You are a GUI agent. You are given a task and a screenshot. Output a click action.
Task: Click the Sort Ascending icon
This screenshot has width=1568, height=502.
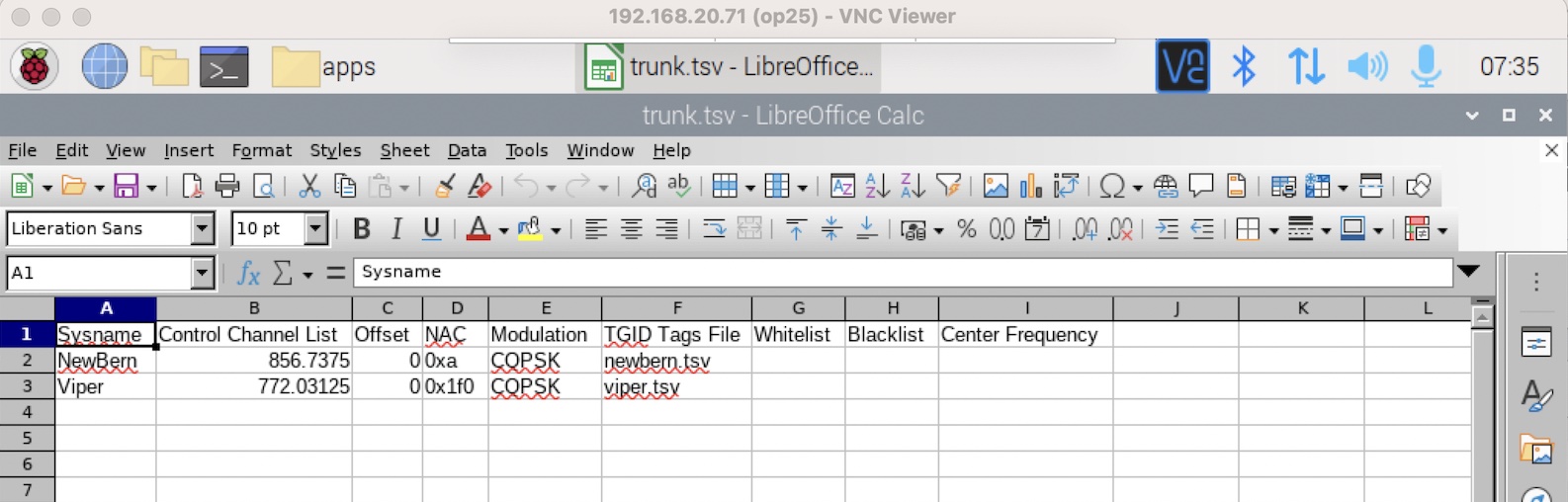(x=877, y=186)
